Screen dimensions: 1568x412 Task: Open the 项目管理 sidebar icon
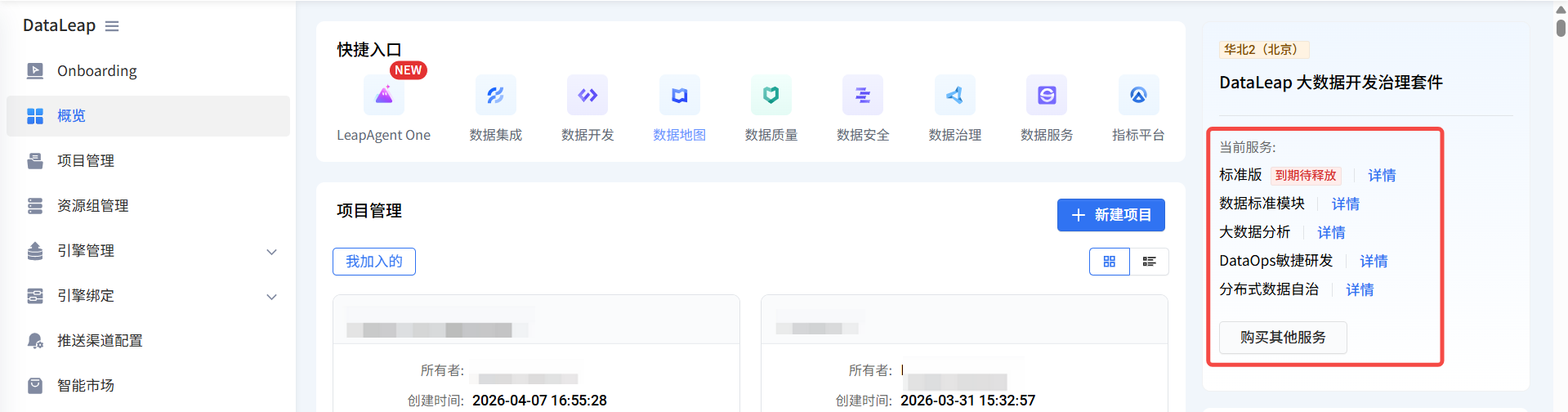(35, 161)
